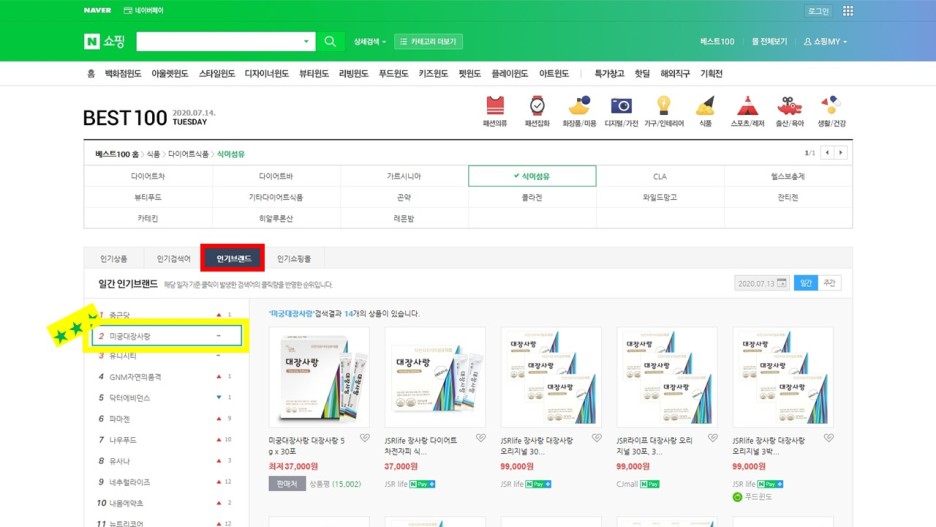Screen dimensions: 936x527
Task: Open the 패션잡화 watch category icon
Action: coord(537,110)
